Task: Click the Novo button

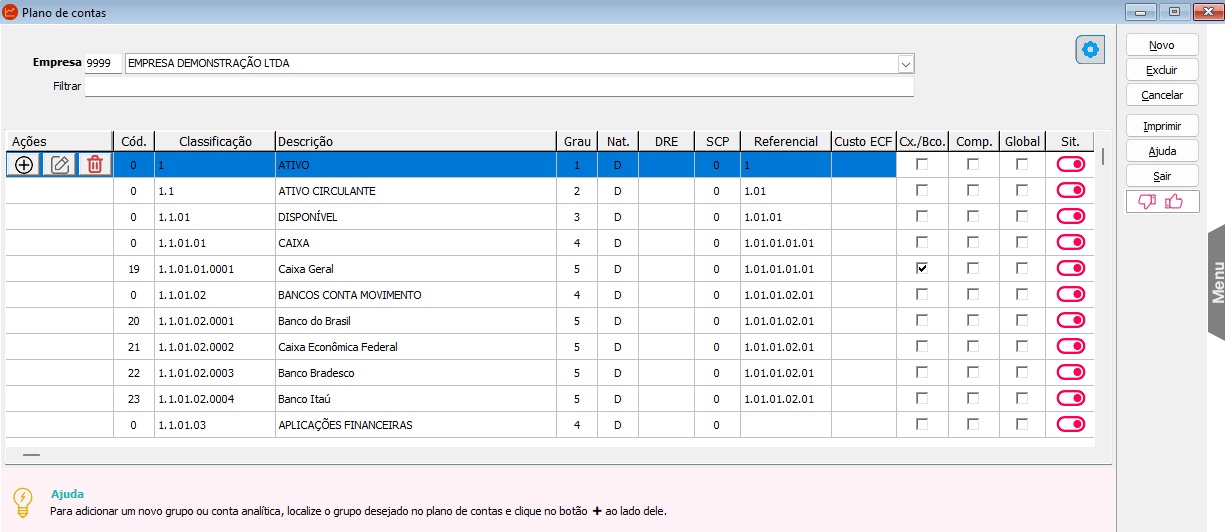Action: (1161, 45)
